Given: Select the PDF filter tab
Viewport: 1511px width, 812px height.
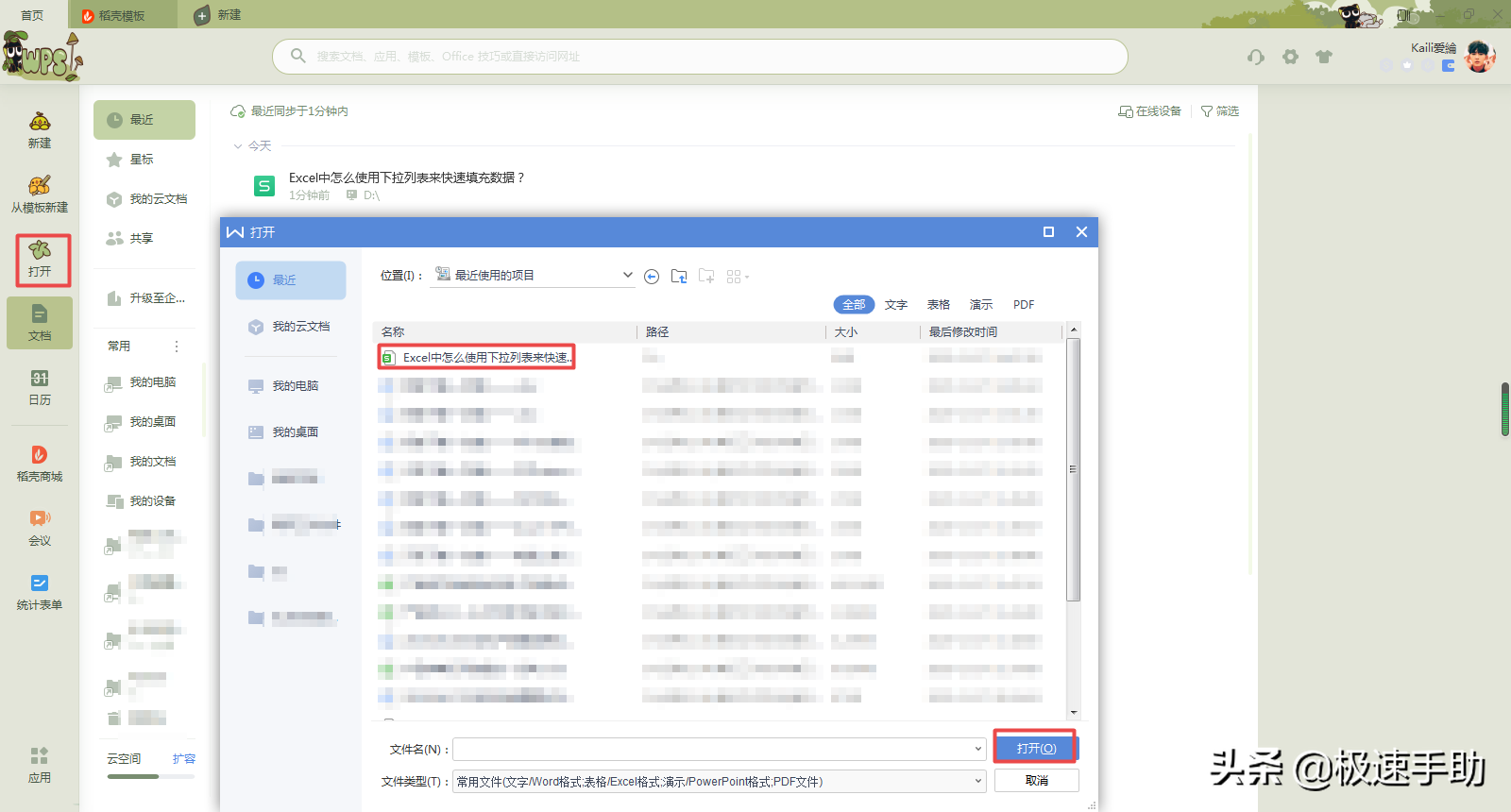Looking at the screenshot, I should (x=1024, y=304).
